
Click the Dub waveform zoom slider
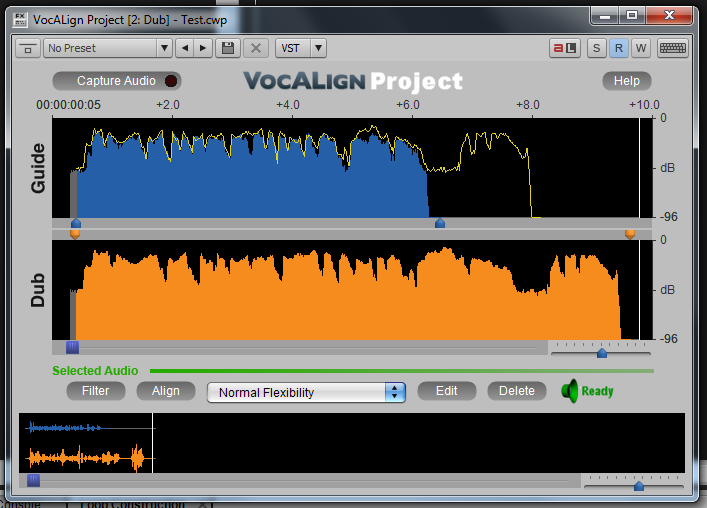pyautogui.click(x=601, y=353)
